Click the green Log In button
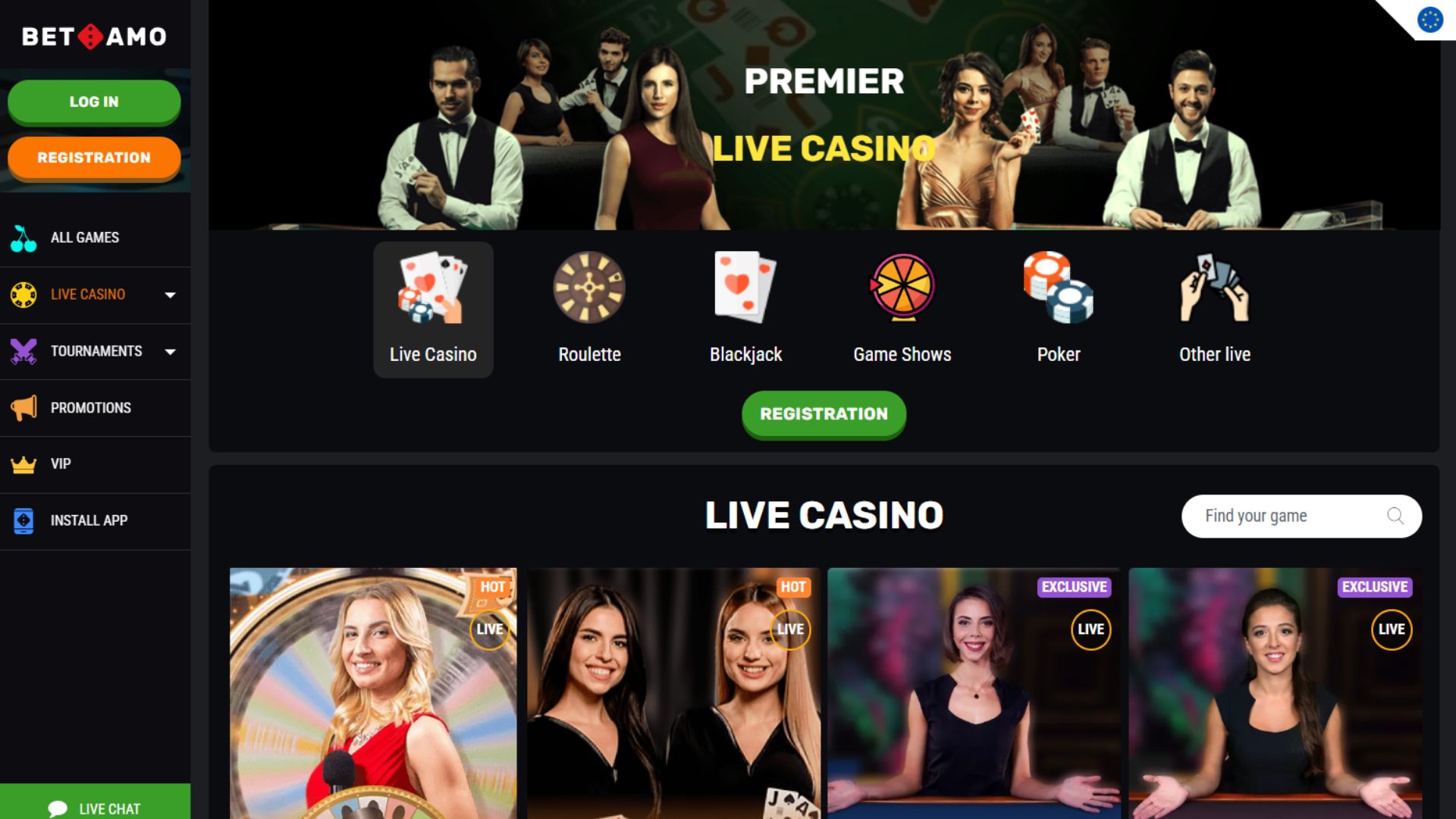The height and width of the screenshot is (819, 1456). coord(94,102)
